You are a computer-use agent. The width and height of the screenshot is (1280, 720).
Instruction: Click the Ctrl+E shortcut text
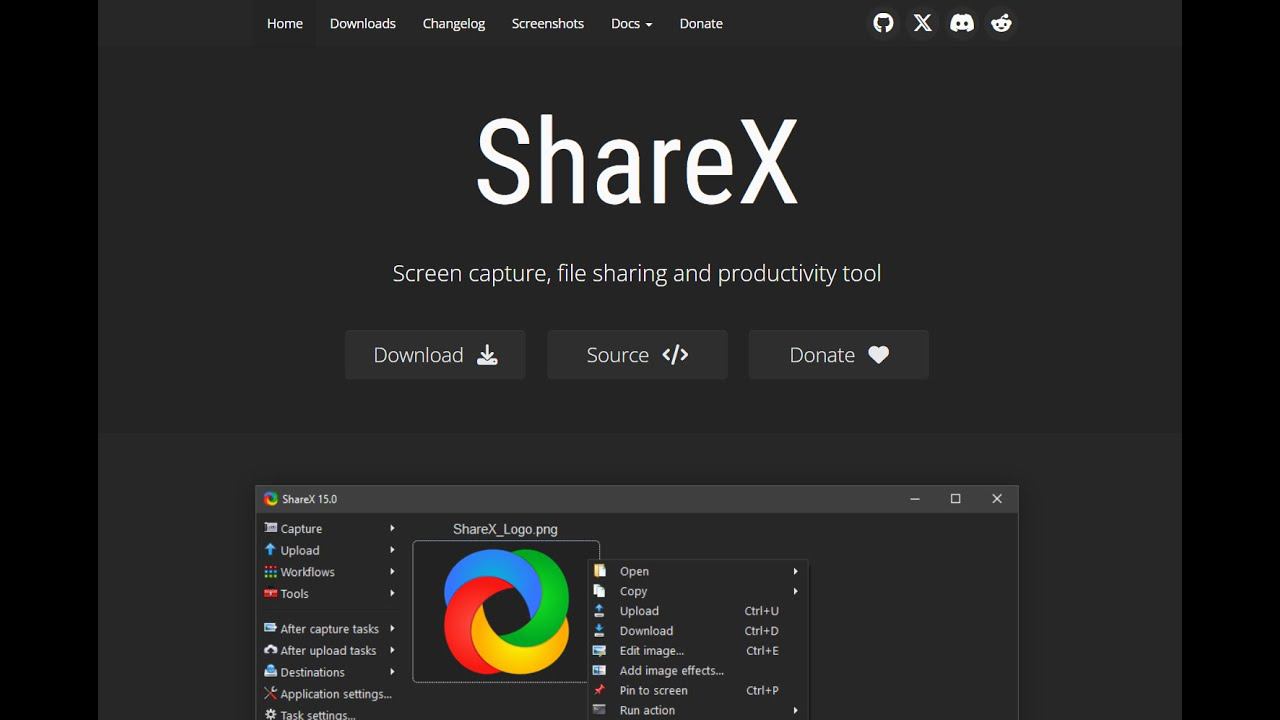click(762, 651)
